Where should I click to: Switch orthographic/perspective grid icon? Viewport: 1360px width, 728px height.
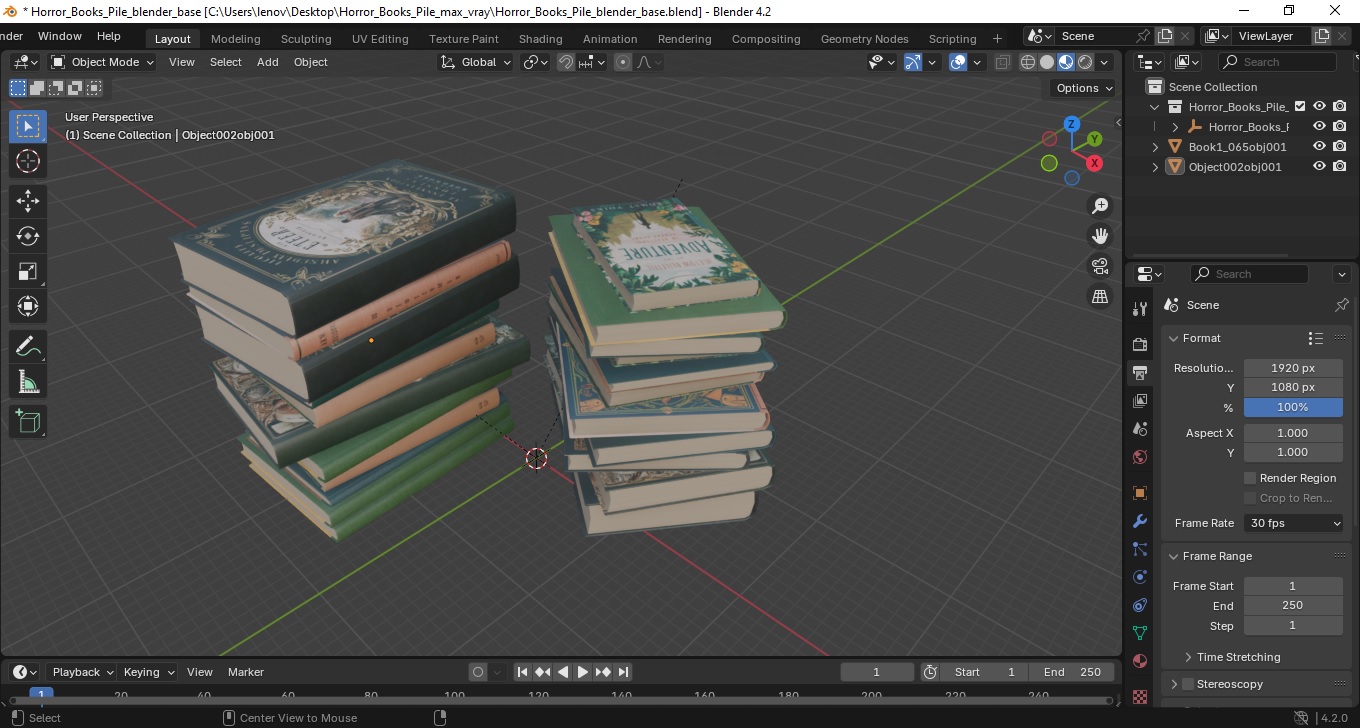[x=1100, y=296]
